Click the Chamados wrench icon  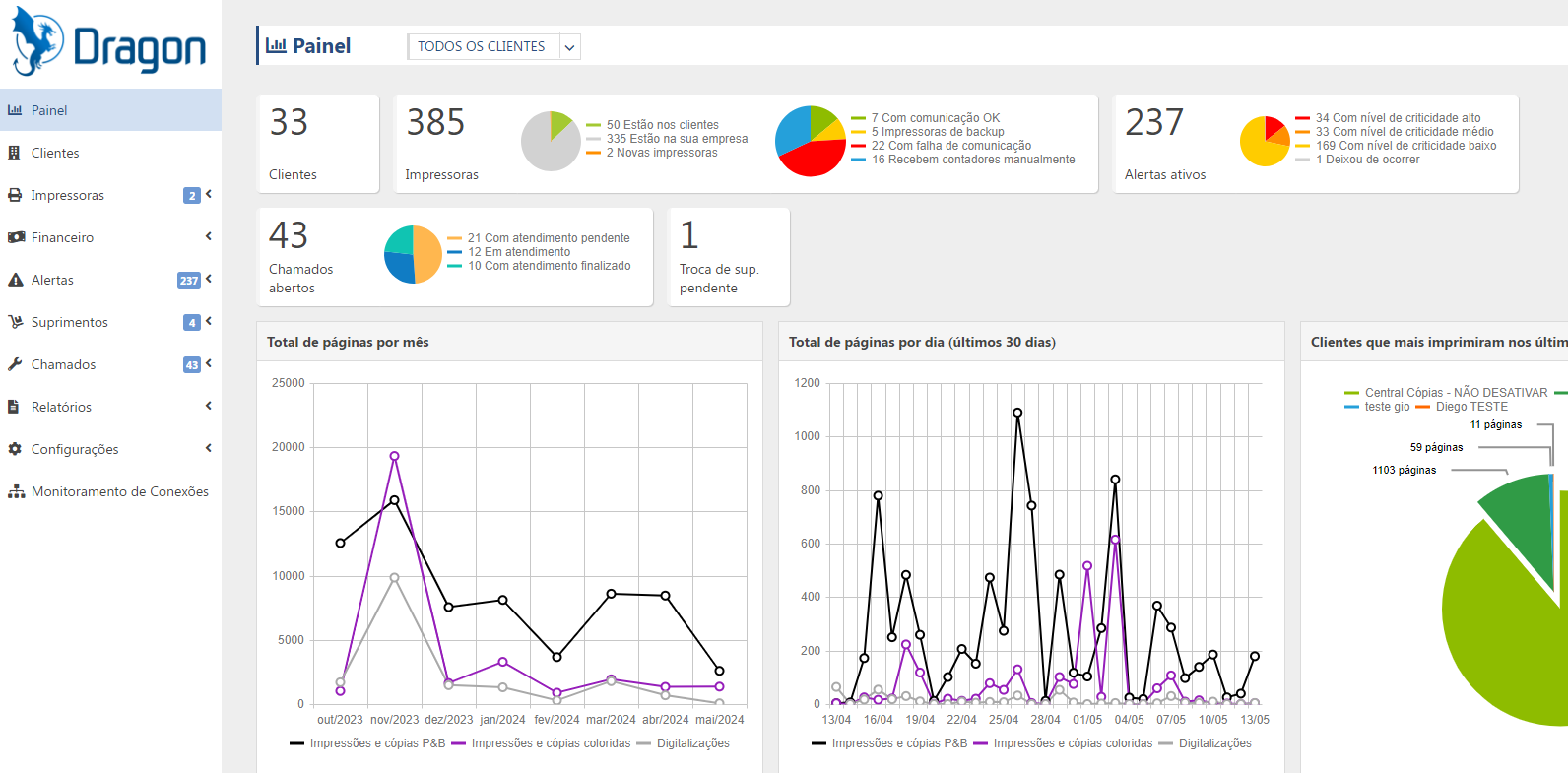click(15, 364)
